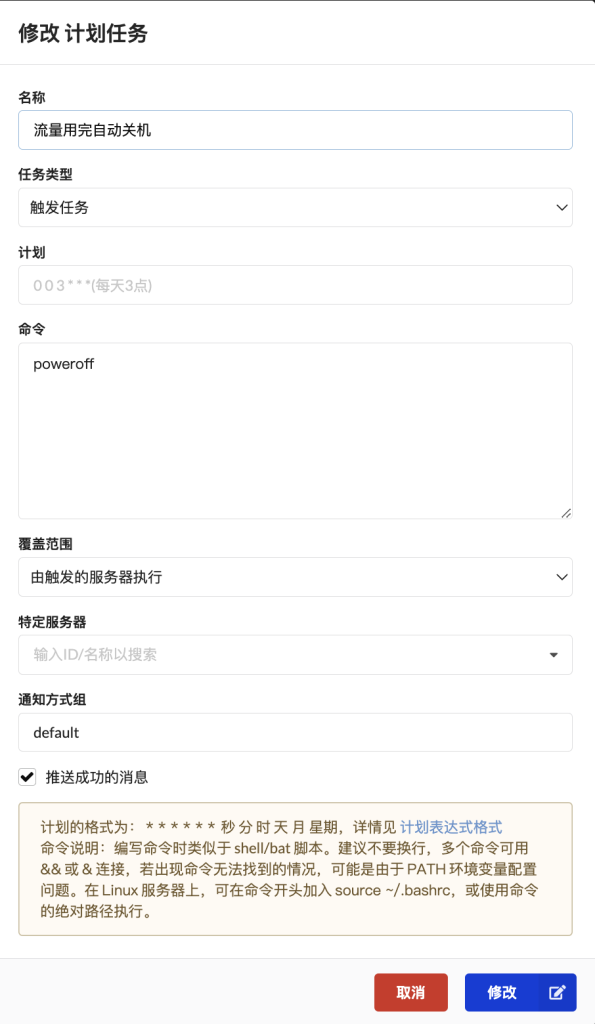The height and width of the screenshot is (1024, 595).
Task: Click the 修改 计划任务 dialog title
Action: pyautogui.click(x=84, y=33)
